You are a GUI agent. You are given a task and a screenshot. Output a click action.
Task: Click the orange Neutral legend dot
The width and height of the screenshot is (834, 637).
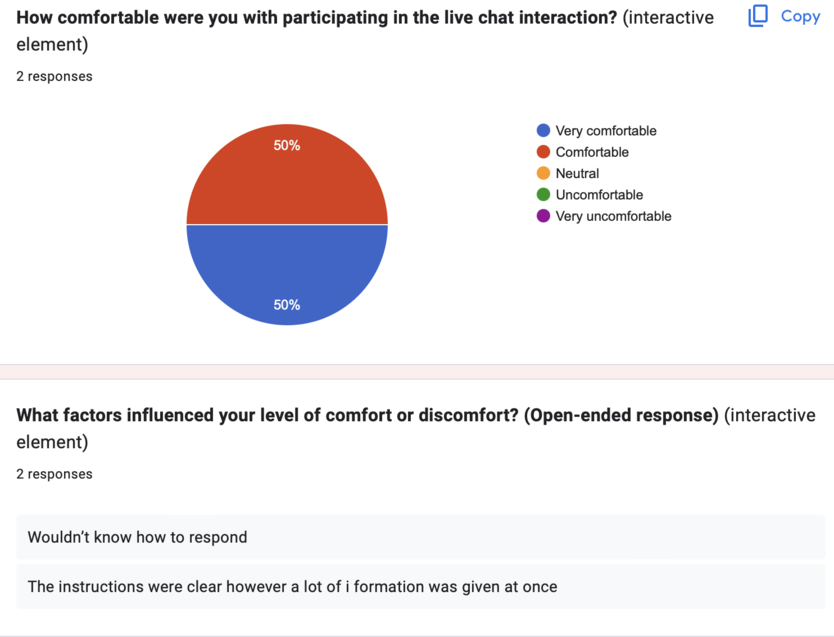tap(544, 173)
